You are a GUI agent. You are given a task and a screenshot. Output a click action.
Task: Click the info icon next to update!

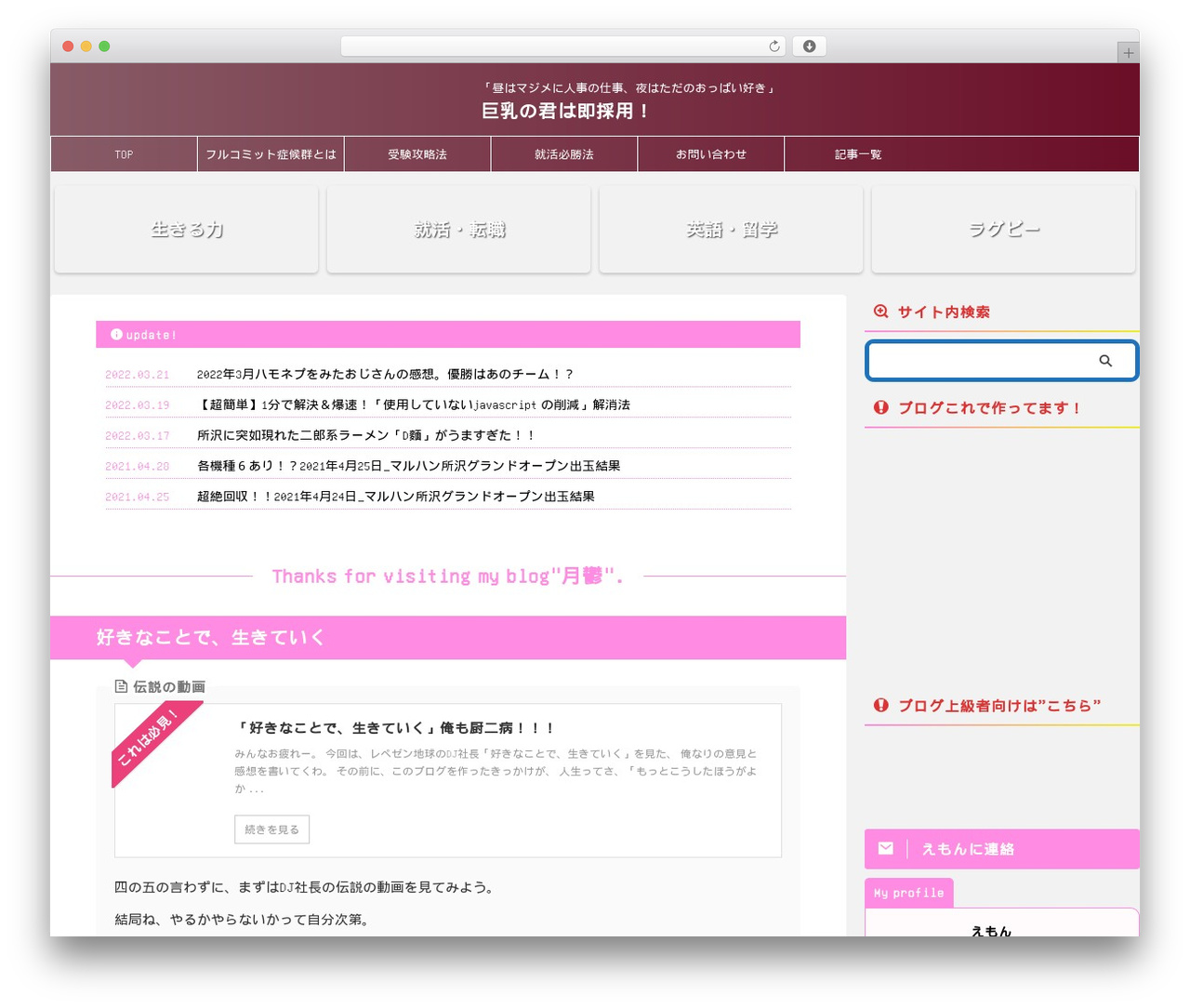(116, 335)
